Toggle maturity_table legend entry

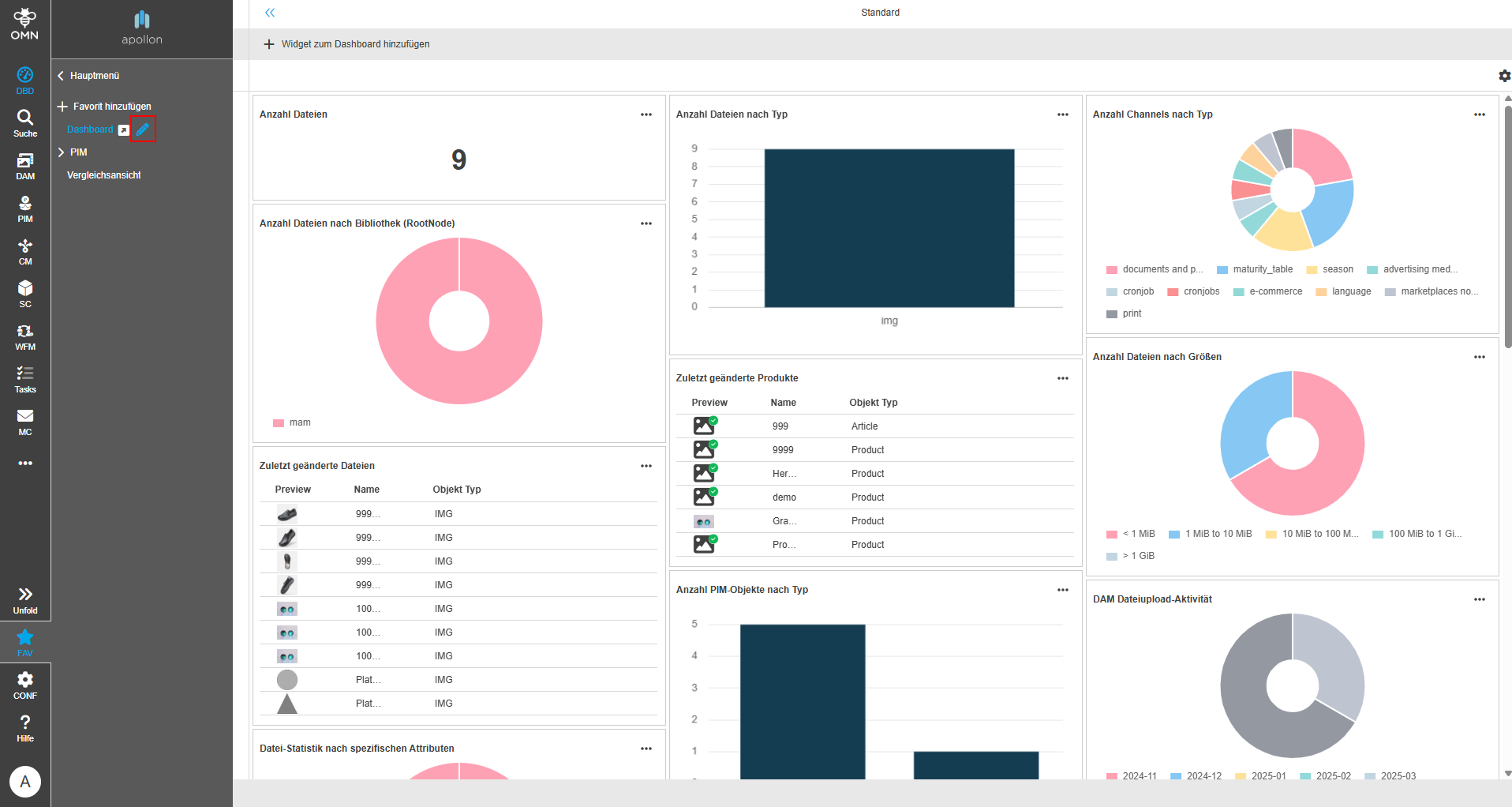[x=1255, y=269]
